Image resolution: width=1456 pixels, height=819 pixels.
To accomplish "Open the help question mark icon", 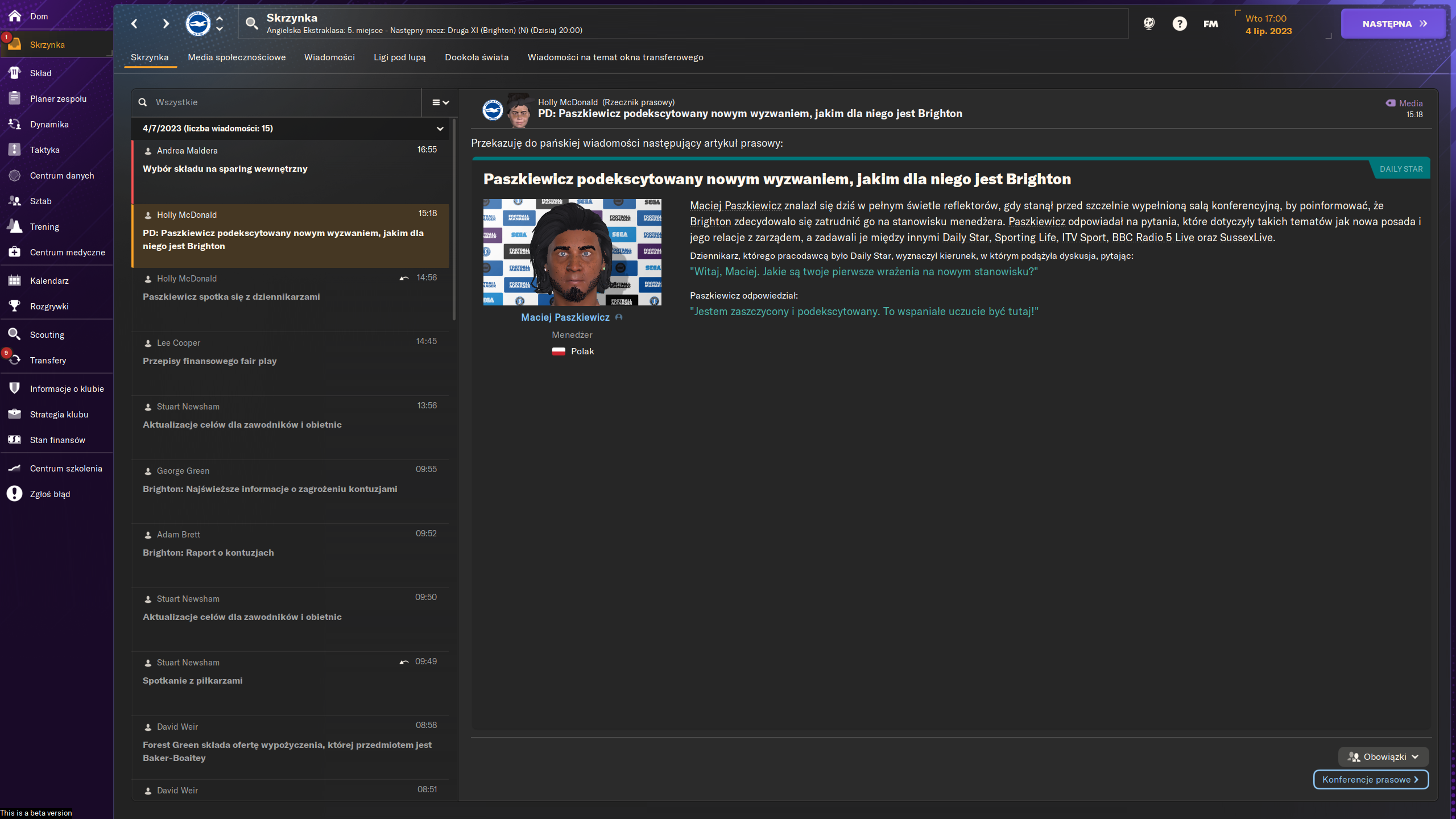I will click(x=1180, y=24).
